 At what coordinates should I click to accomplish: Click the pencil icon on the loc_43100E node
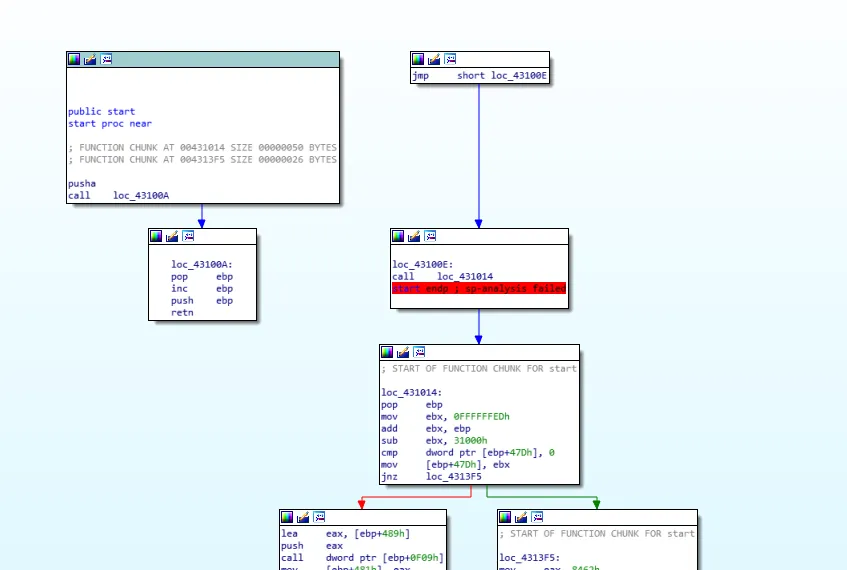pos(414,236)
